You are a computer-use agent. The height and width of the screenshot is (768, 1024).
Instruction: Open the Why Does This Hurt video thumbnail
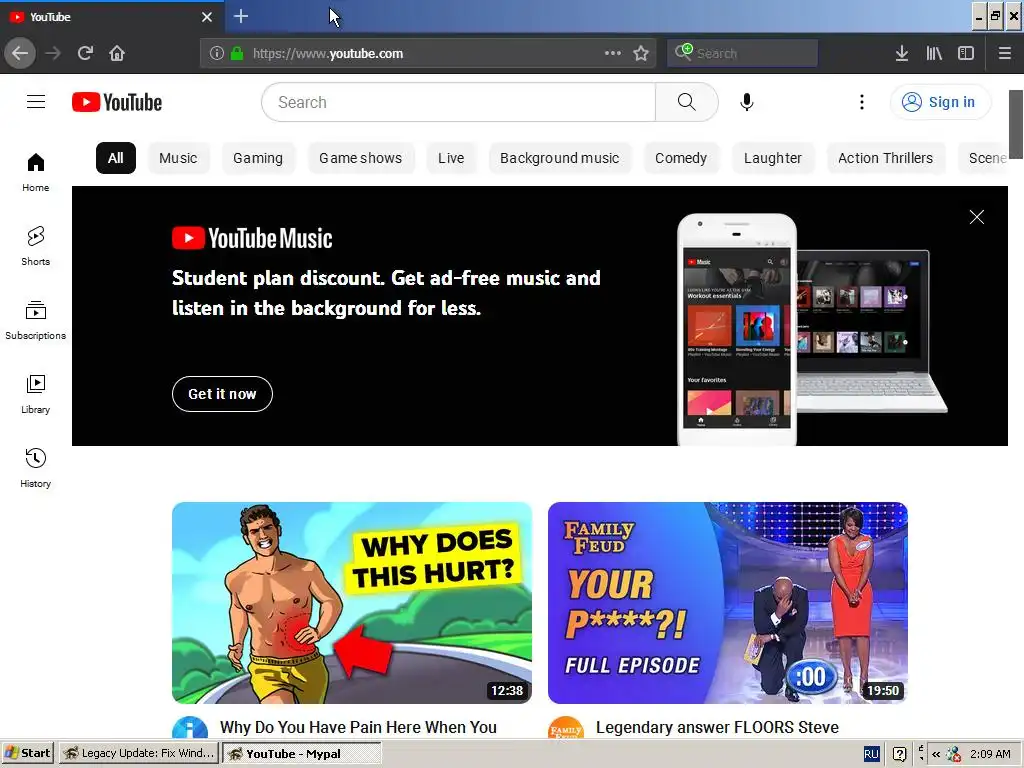[x=352, y=603]
